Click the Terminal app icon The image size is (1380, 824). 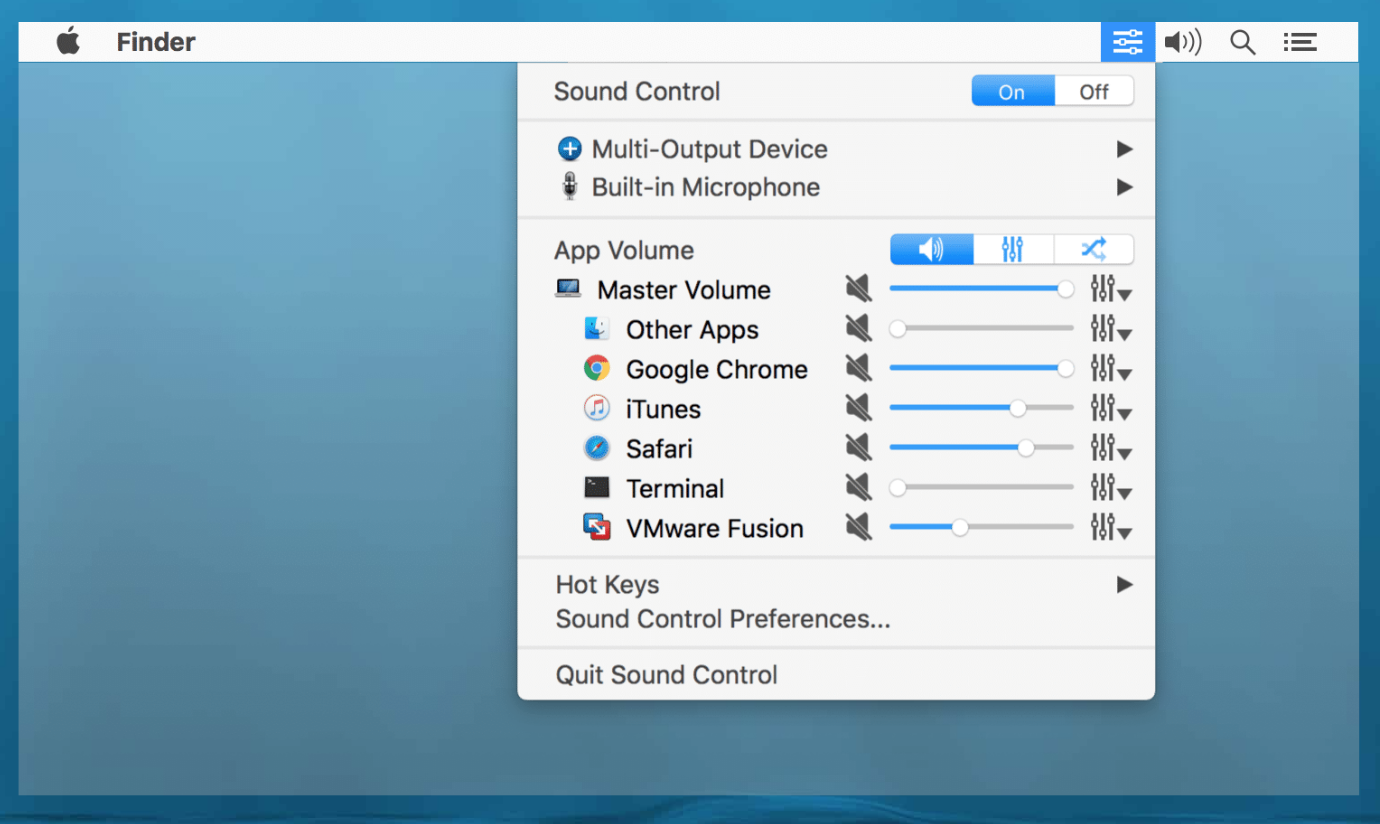[597, 487]
